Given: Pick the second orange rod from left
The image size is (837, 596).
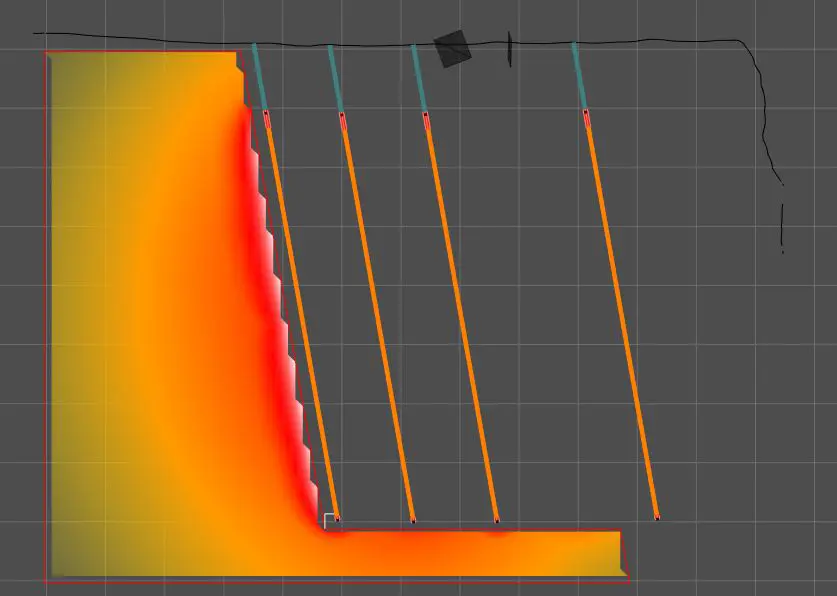Looking at the screenshot, I should click(378, 320).
